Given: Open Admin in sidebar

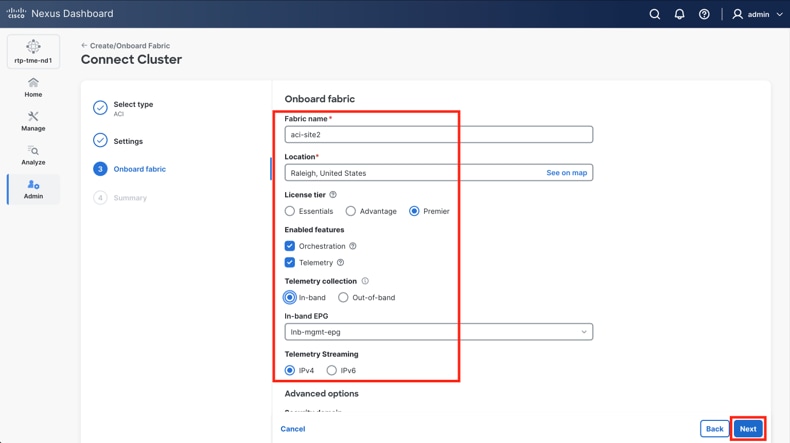Looking at the screenshot, I should (x=33, y=189).
